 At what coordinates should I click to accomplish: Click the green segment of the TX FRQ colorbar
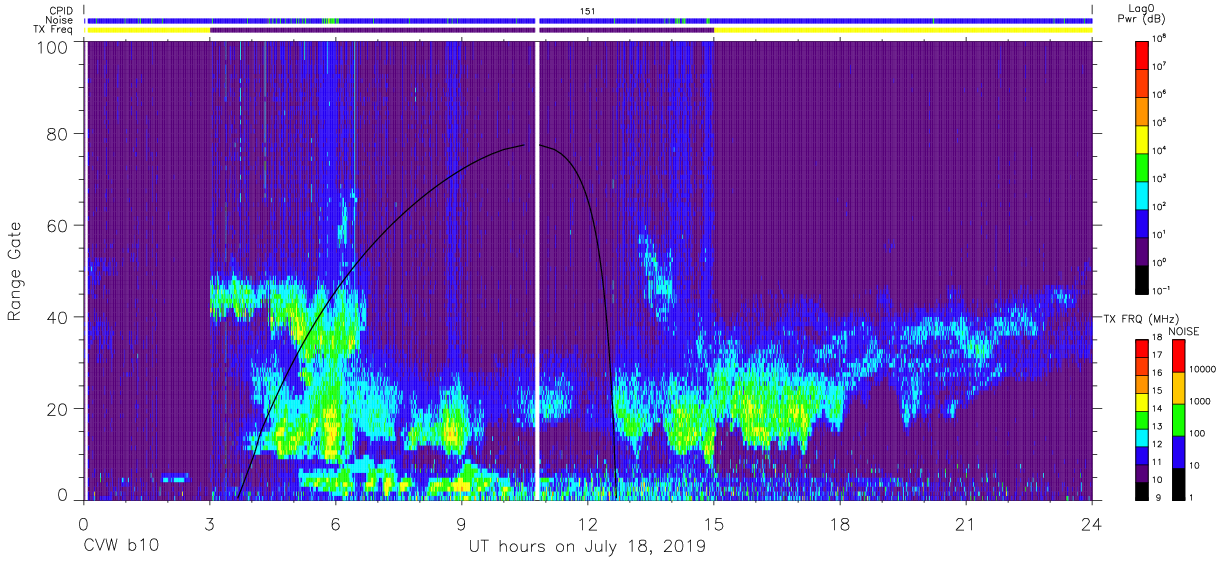click(x=1142, y=419)
